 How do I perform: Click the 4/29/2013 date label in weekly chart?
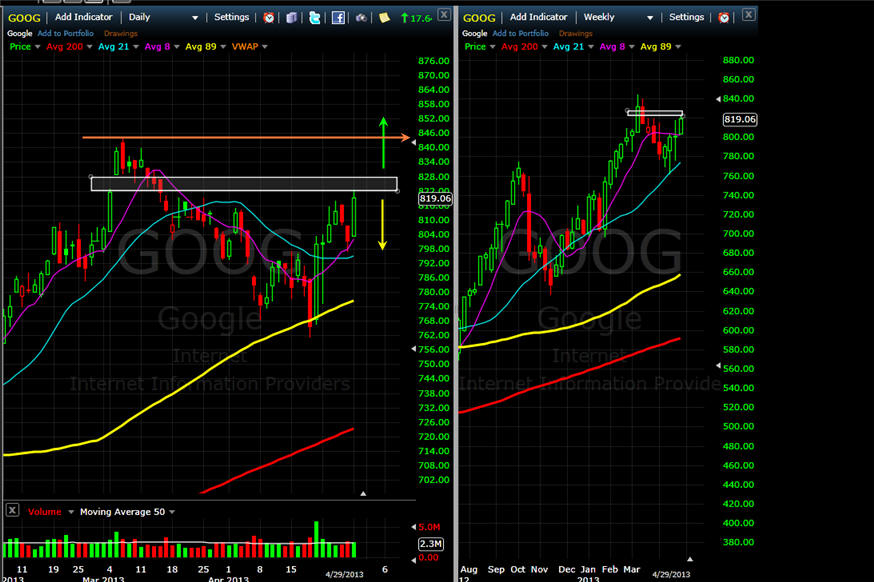coord(671,574)
